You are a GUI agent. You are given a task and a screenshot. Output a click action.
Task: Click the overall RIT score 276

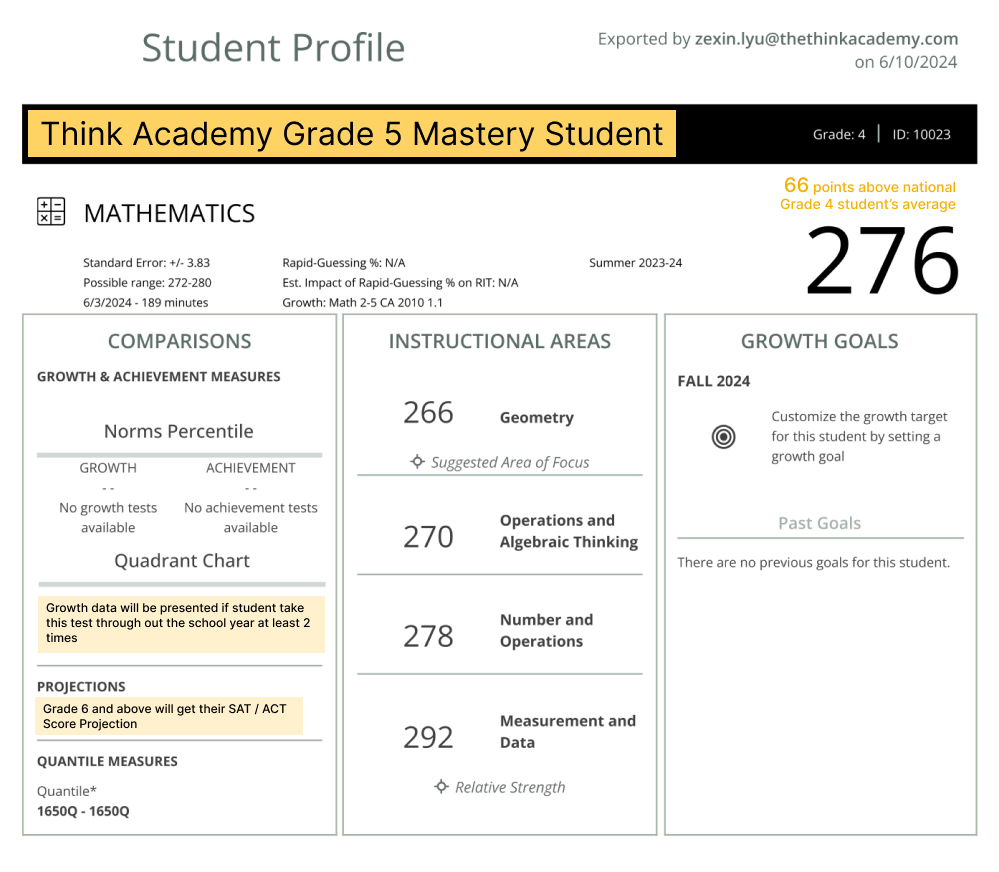pyautogui.click(x=881, y=261)
